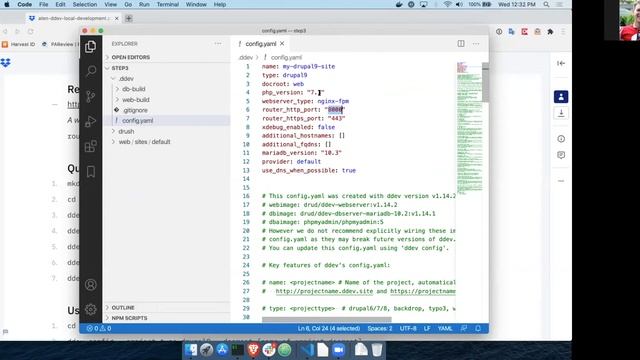Expand the OPEN EDITORS section
This screenshot has width=640, height=360.
click(168, 57)
